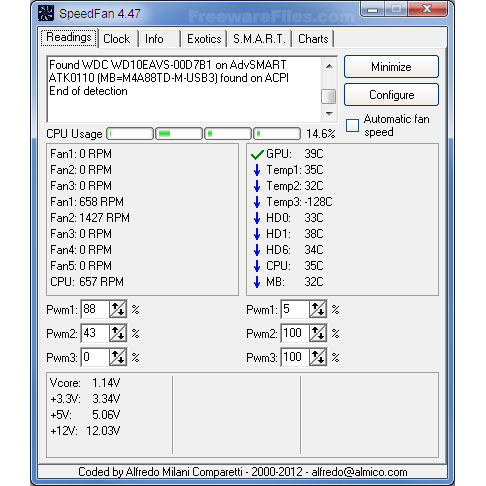Click the 'Vcore: 1.14V' voltage reading
This screenshot has width=486, height=486.
coord(85,383)
